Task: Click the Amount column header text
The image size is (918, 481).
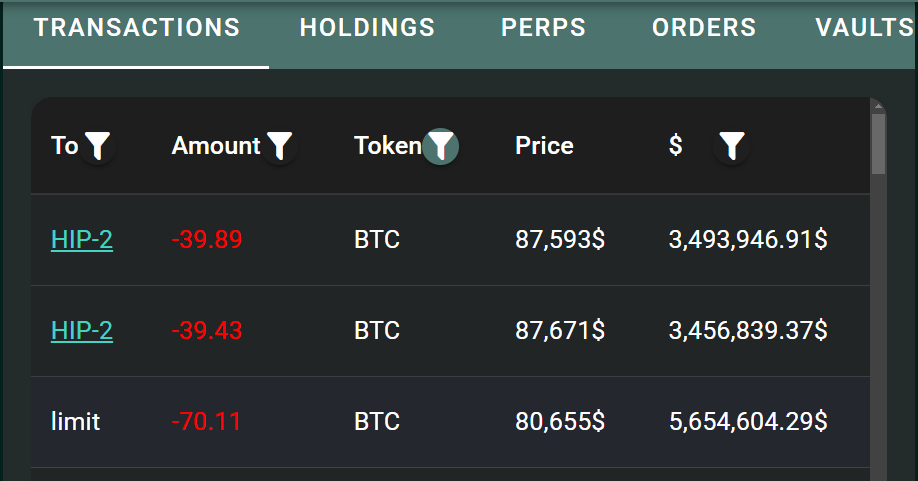Action: [215, 146]
